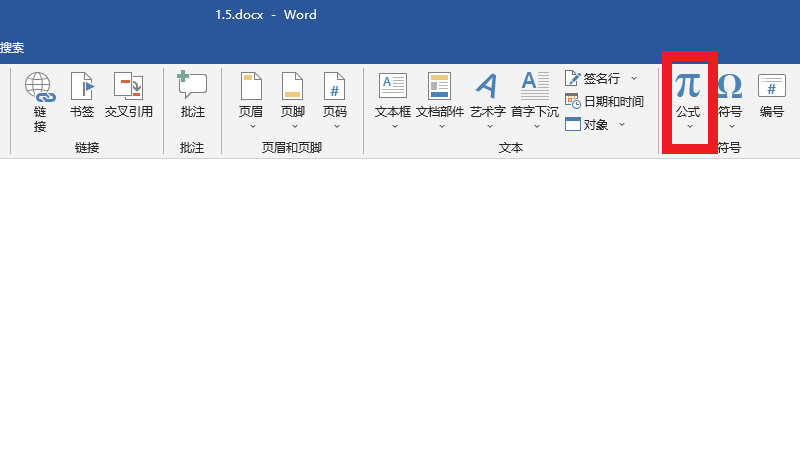Screen dimensions: 800x450
Task: Insert 编号 number via the # icon
Action: click(x=771, y=87)
